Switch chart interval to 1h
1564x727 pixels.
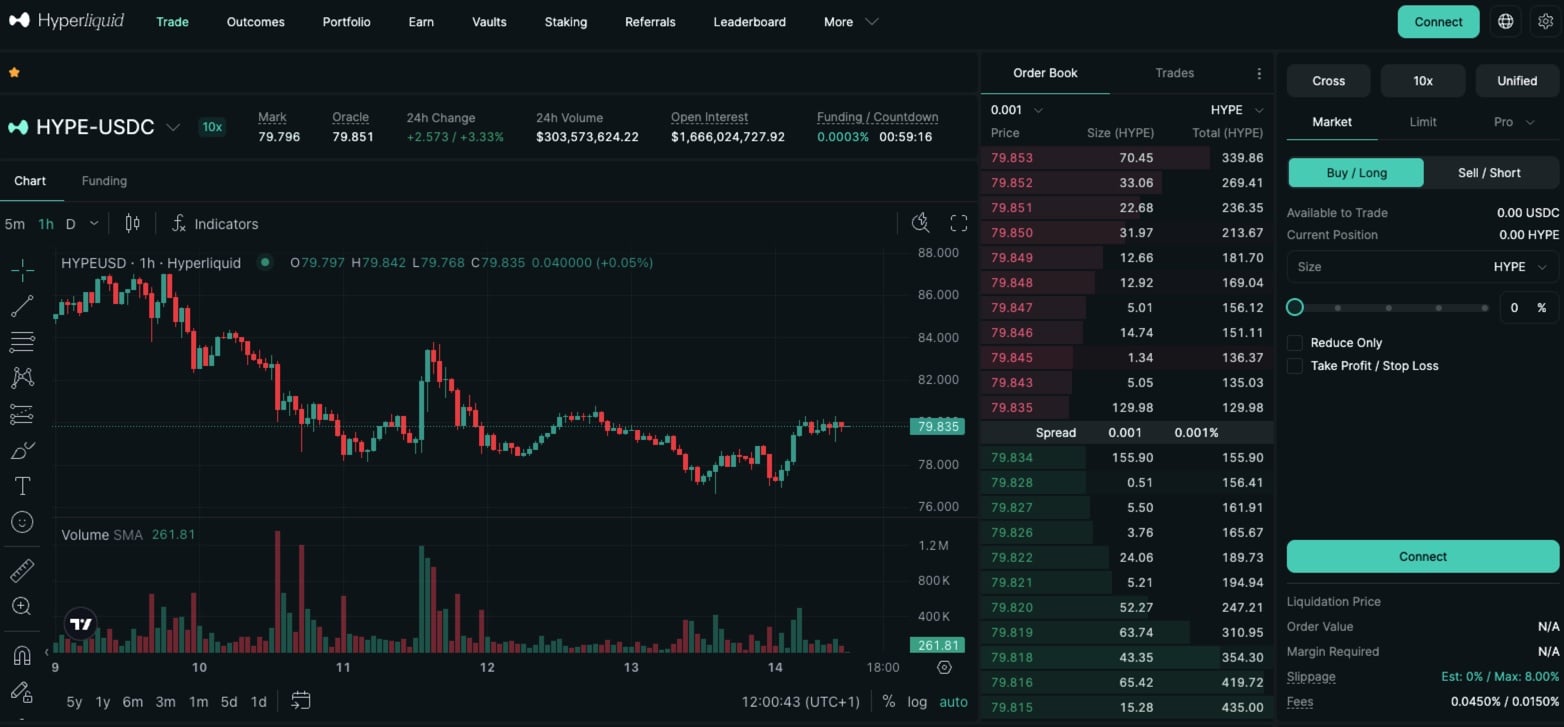[46, 223]
